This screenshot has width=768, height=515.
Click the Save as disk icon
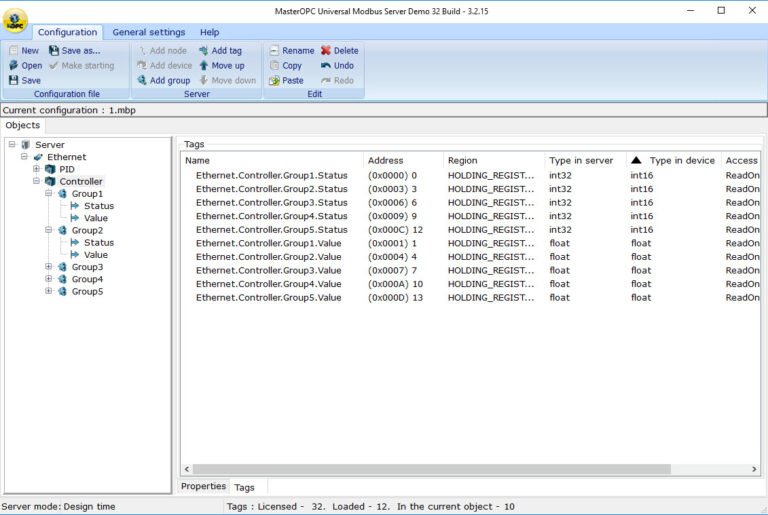(x=54, y=50)
